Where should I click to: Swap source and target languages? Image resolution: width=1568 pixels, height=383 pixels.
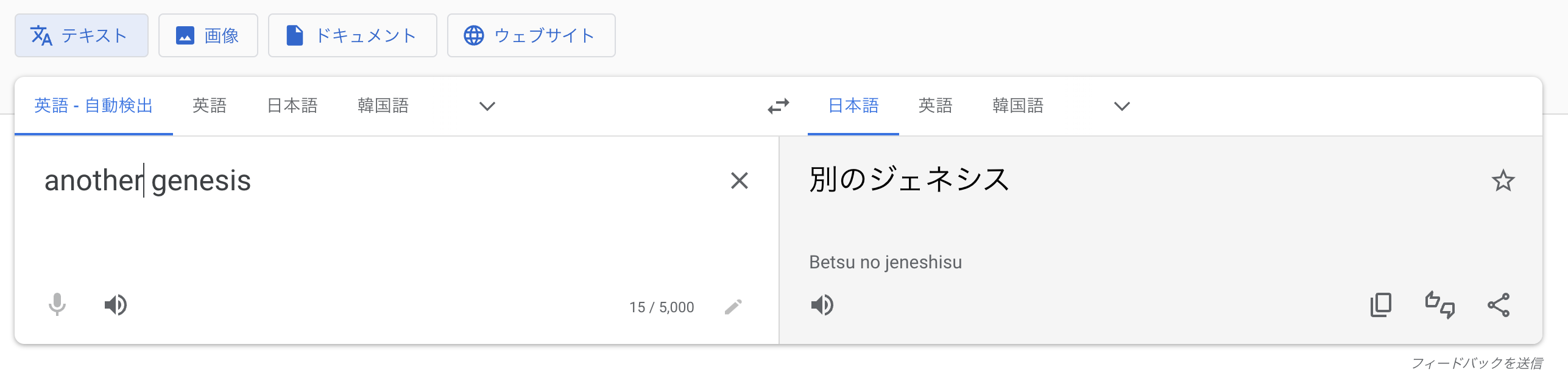coord(778,106)
